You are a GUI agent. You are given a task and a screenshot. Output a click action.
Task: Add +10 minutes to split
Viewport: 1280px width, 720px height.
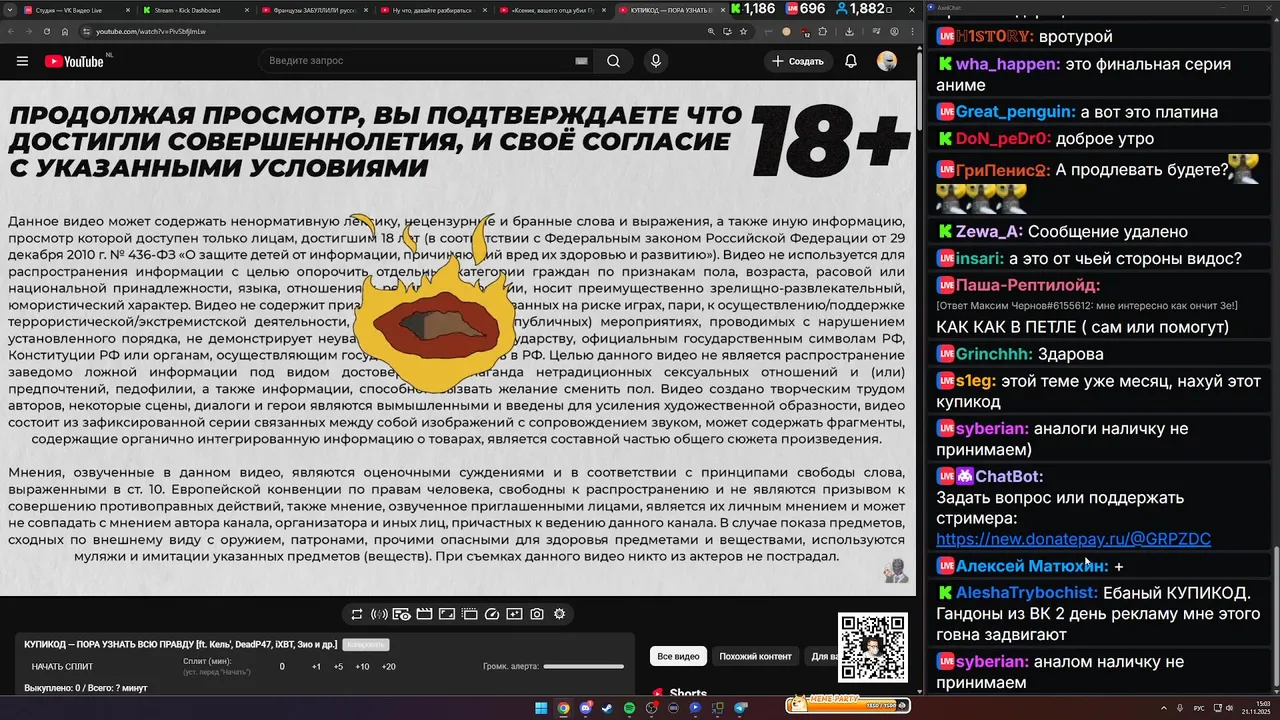click(362, 666)
